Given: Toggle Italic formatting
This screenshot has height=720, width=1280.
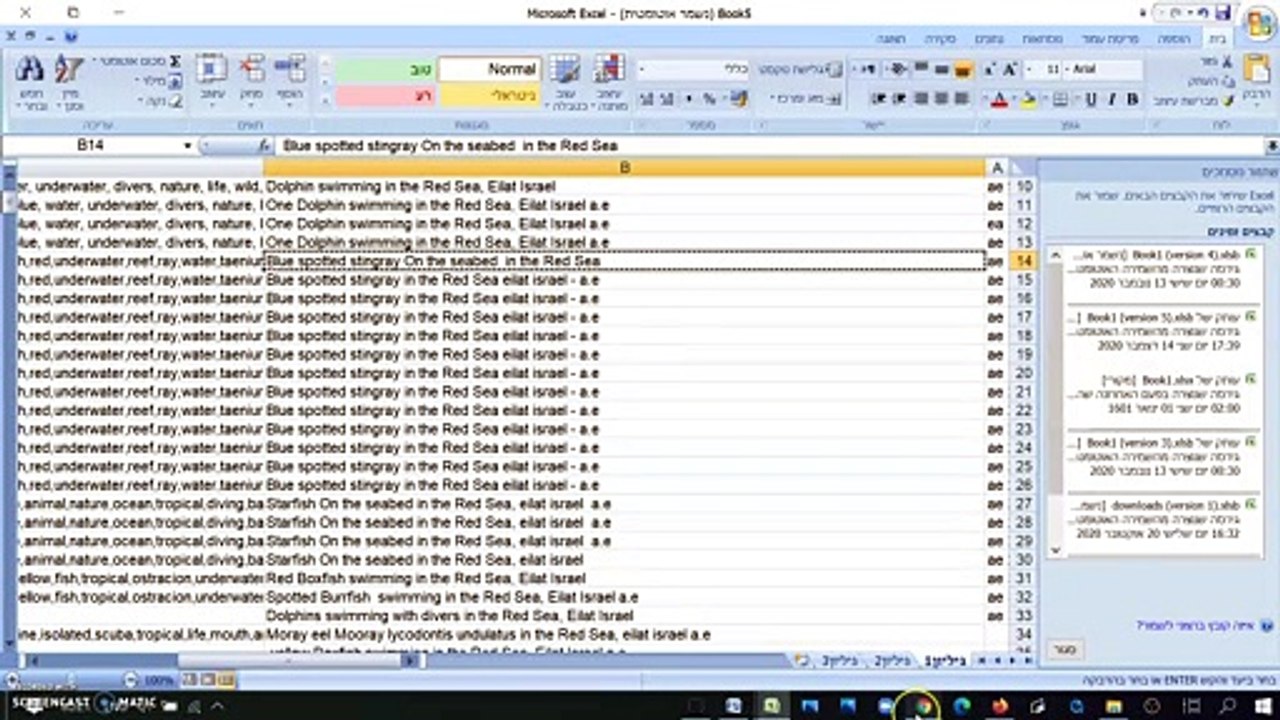Looking at the screenshot, I should (x=1111, y=99).
